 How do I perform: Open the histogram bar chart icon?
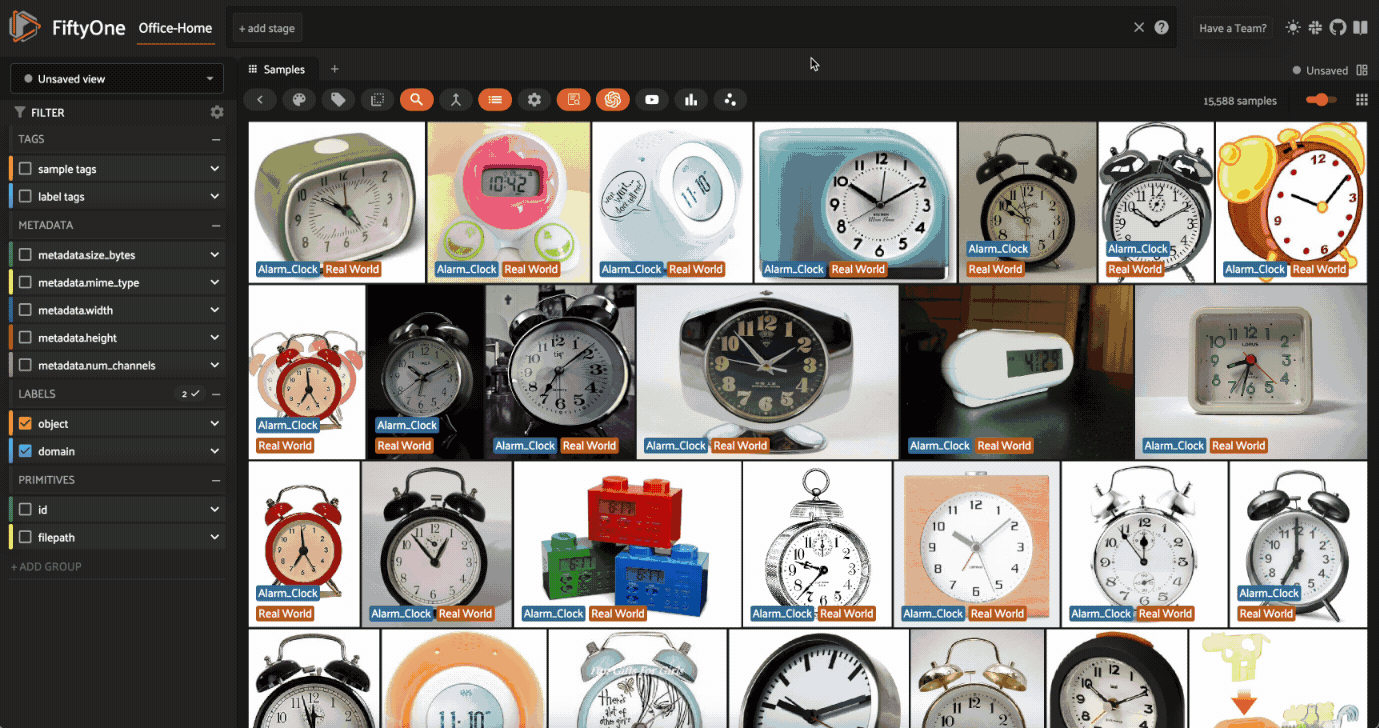click(690, 99)
